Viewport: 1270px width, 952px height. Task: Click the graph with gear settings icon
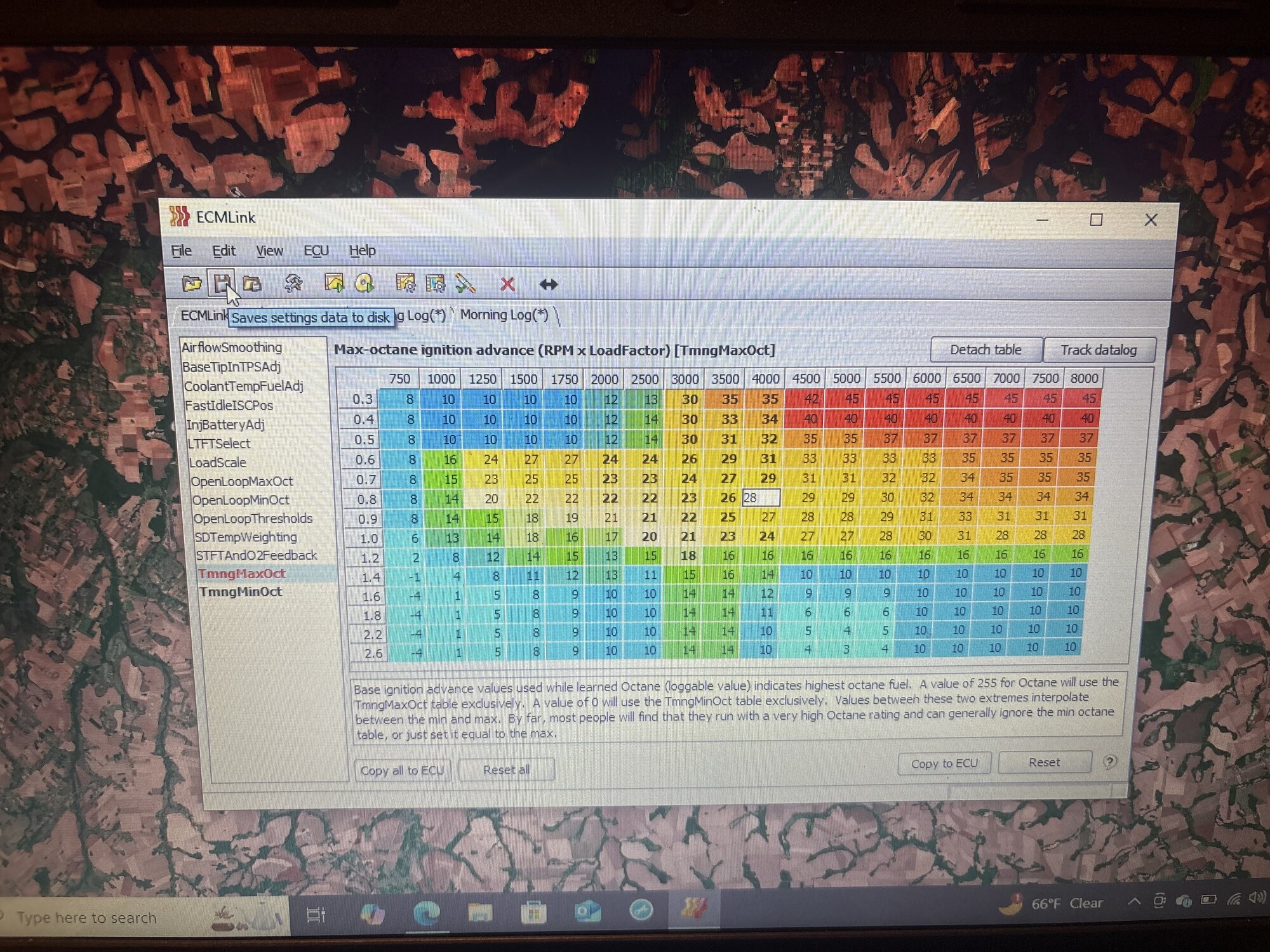[405, 283]
